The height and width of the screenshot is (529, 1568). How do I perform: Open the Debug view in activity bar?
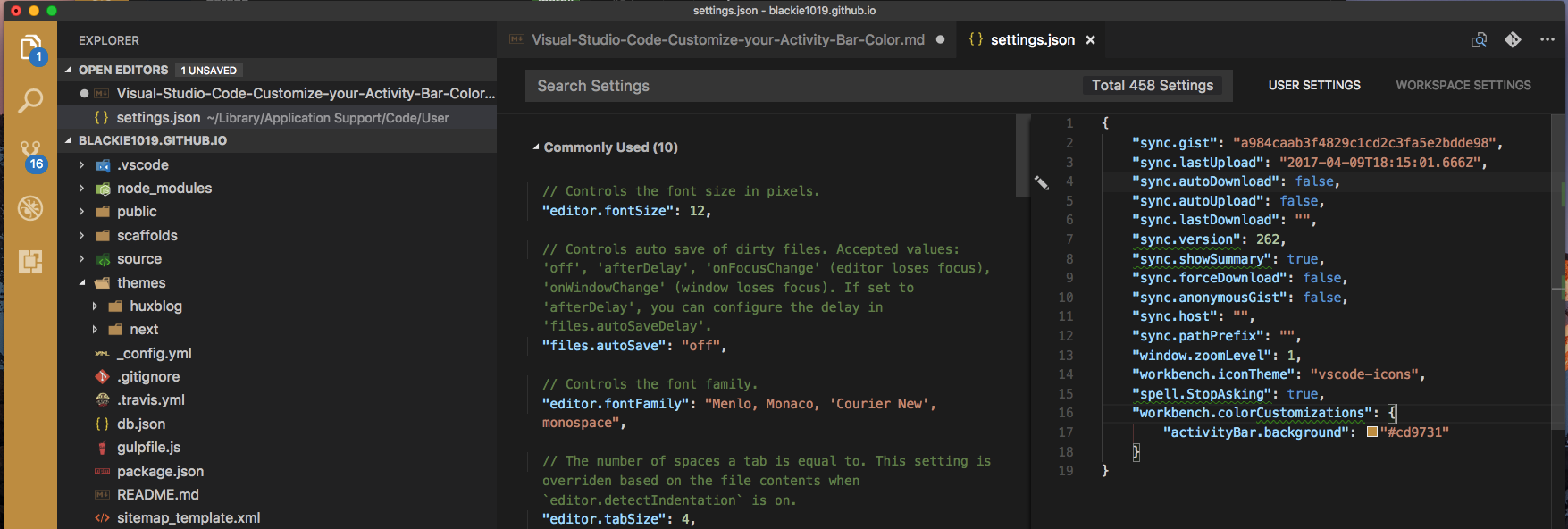point(30,208)
